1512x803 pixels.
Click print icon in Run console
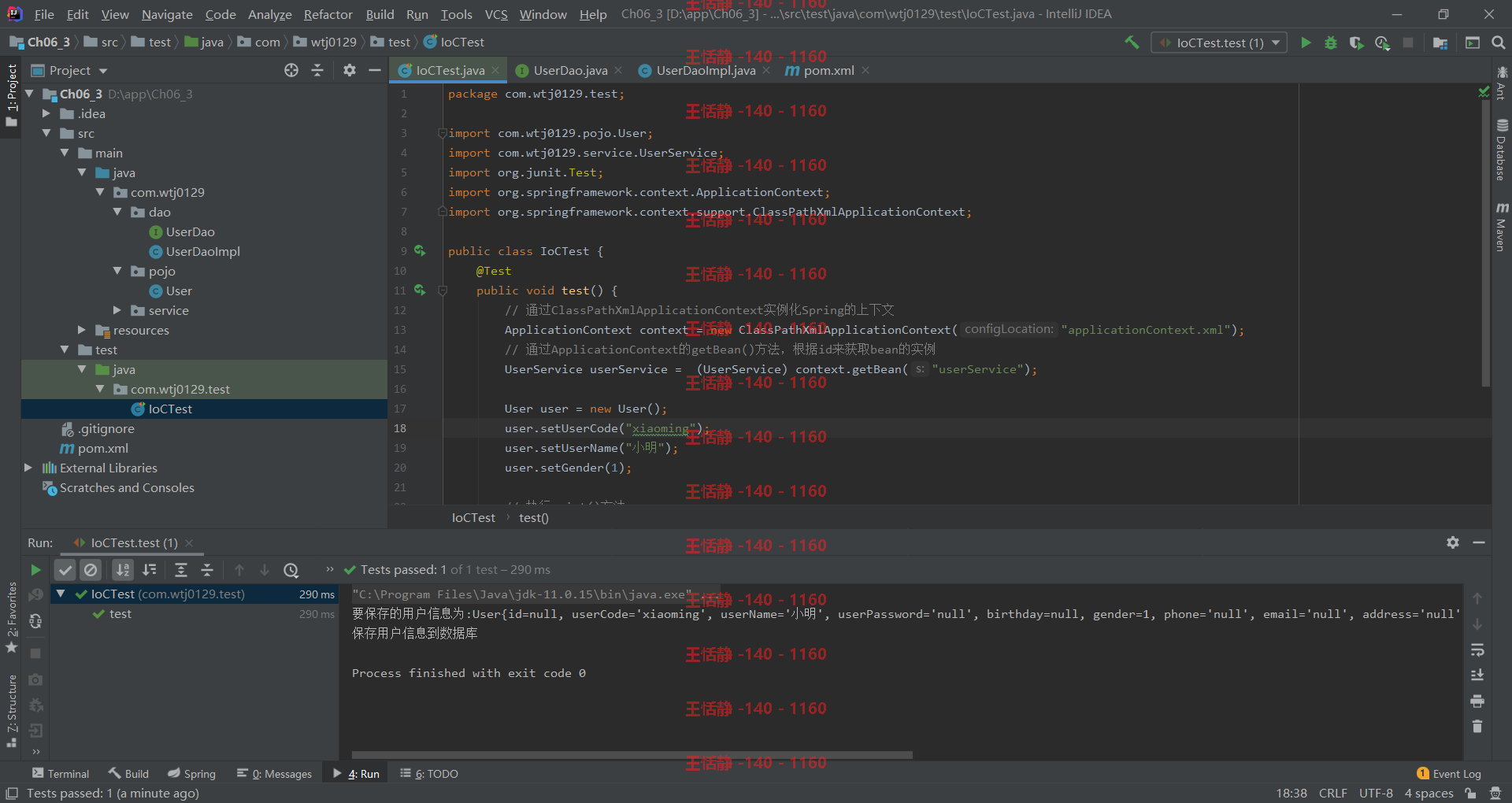tap(1477, 701)
